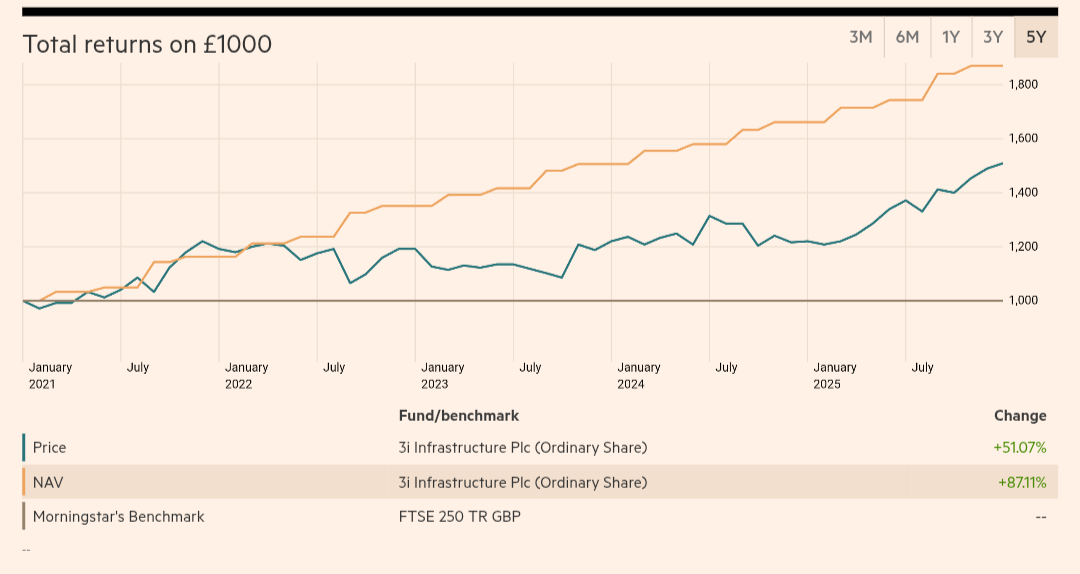Click the orange NAV color marker
The width and height of the screenshot is (1080, 574).
pos(23,482)
